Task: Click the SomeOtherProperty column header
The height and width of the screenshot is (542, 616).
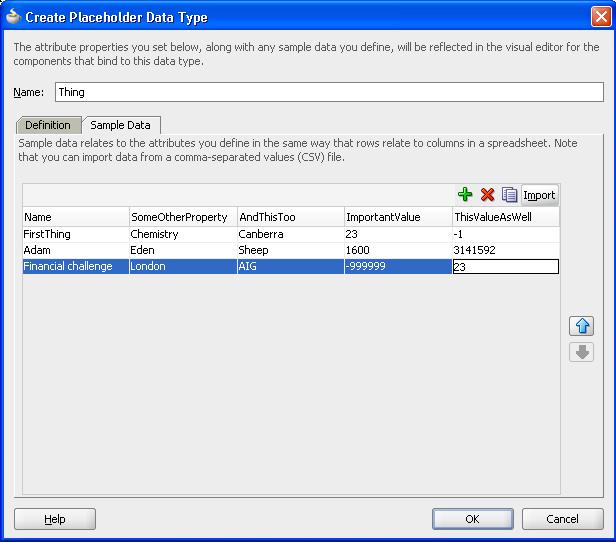Action: 182,217
